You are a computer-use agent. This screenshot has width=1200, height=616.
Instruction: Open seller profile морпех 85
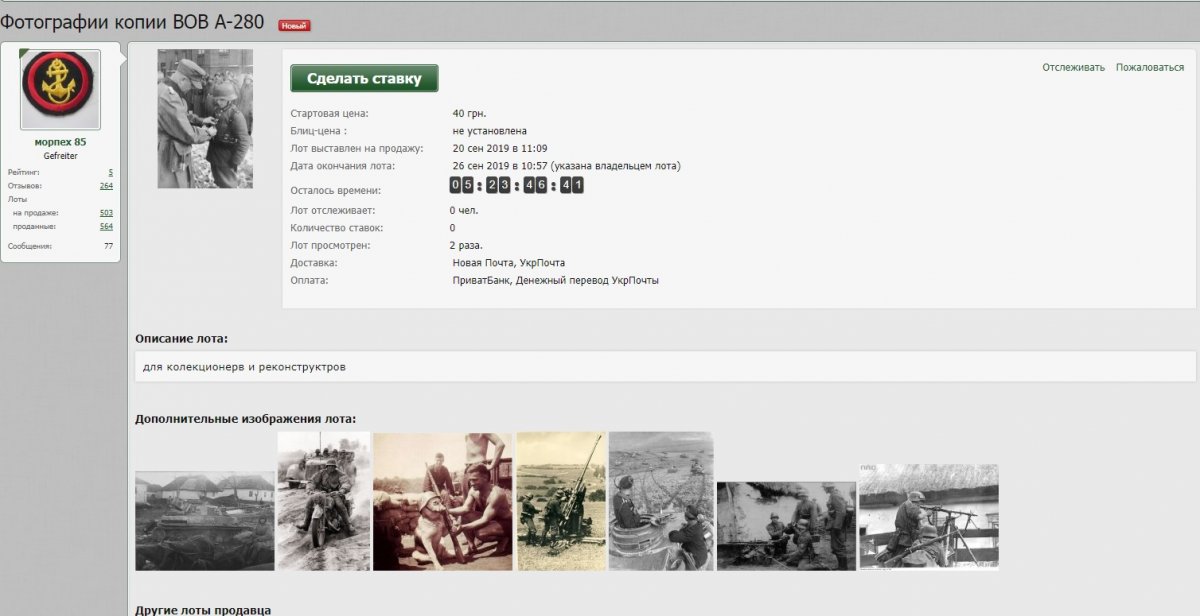(60, 142)
